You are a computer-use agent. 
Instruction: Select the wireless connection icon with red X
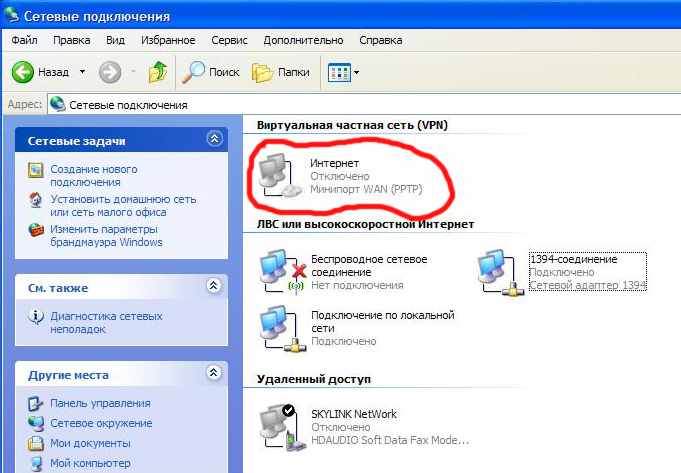(283, 272)
